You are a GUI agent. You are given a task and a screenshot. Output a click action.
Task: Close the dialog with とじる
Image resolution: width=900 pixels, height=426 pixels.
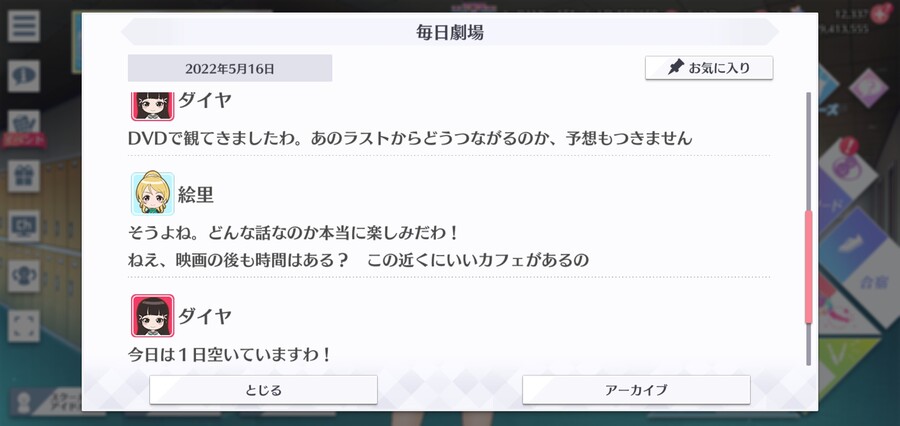(x=263, y=390)
